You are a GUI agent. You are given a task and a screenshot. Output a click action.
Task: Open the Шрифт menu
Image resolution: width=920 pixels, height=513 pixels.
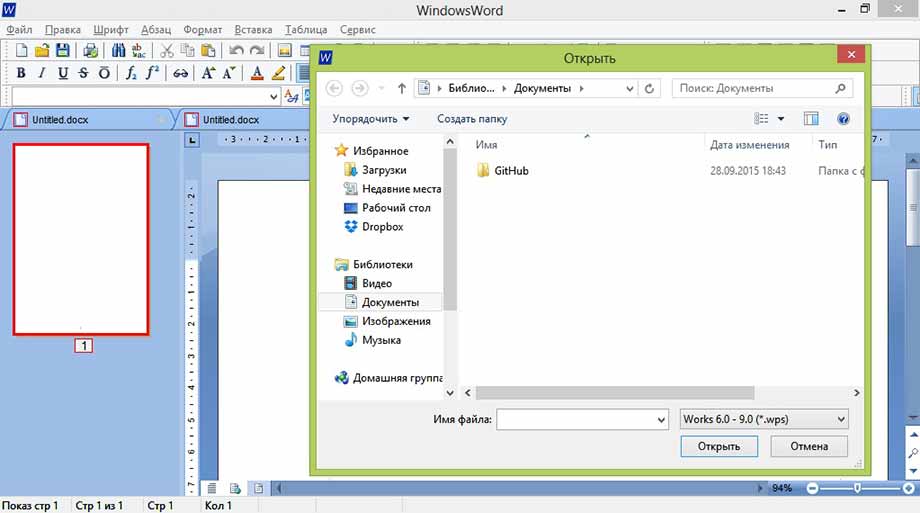110,29
